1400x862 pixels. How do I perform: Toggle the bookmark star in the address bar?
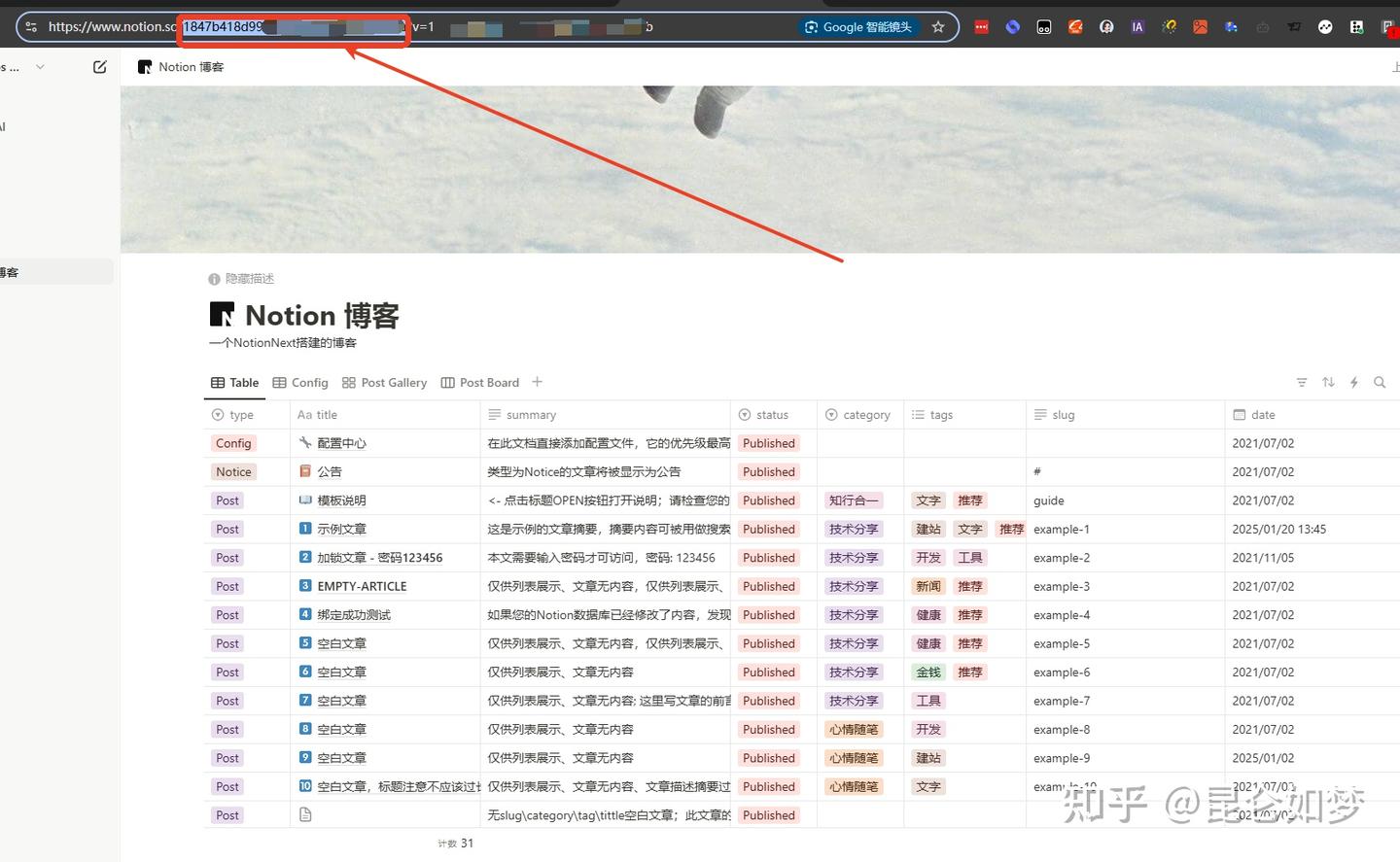pos(937,27)
